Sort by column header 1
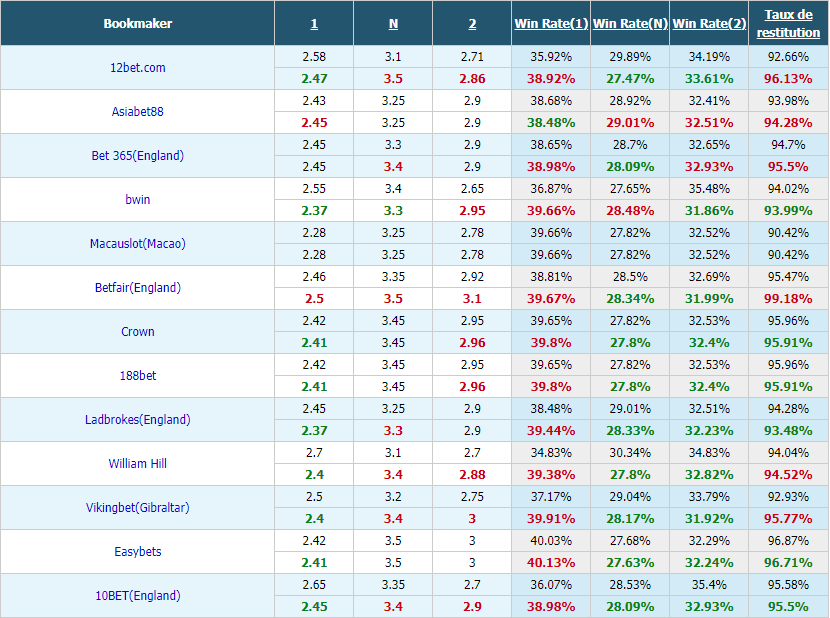 (314, 24)
